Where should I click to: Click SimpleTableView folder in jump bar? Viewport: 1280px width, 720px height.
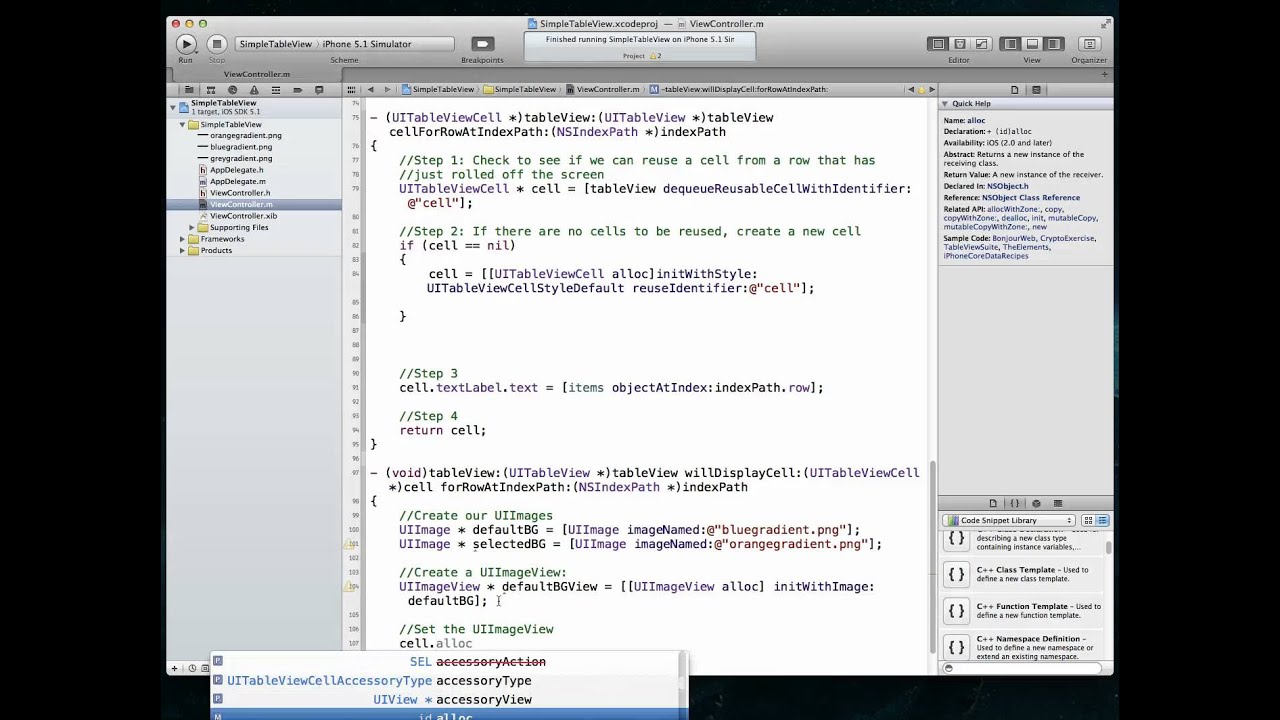520,90
